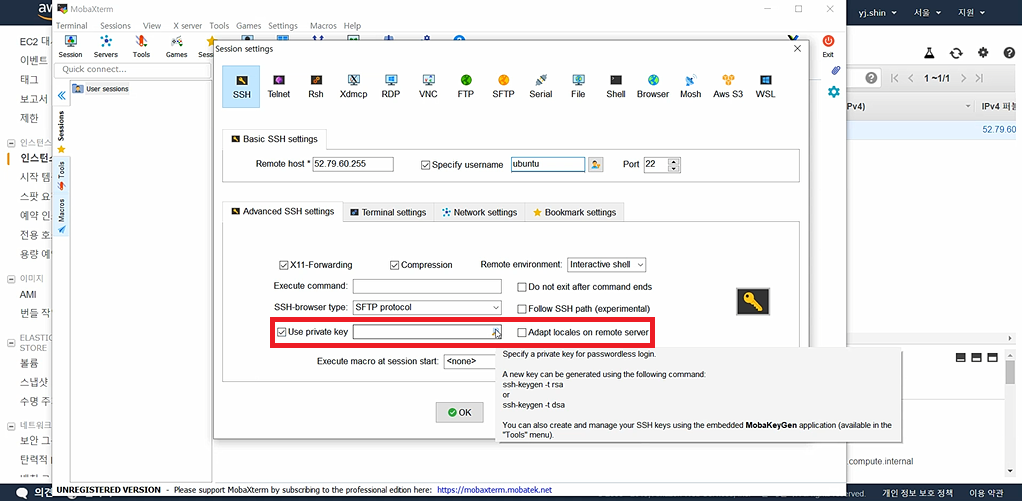Viewport: 1022px width, 501px height.
Task: Select the SSH session type
Action: 241,86
